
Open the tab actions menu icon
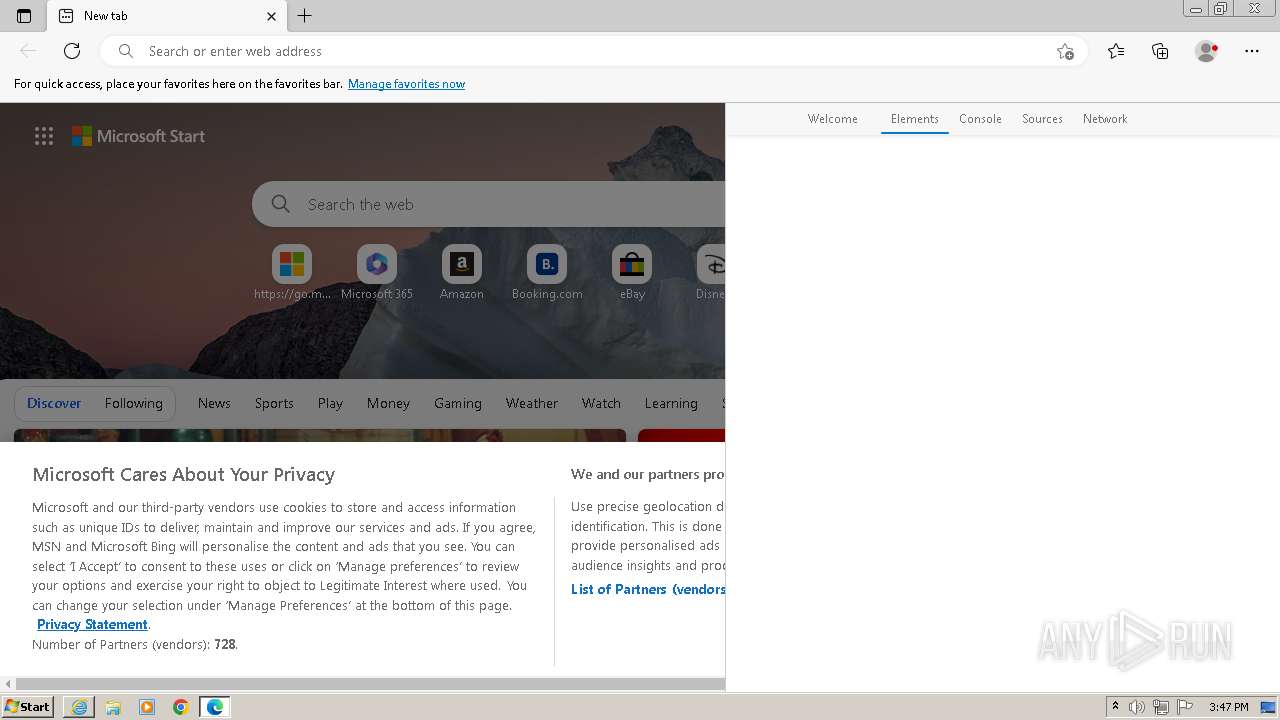[x=24, y=16]
